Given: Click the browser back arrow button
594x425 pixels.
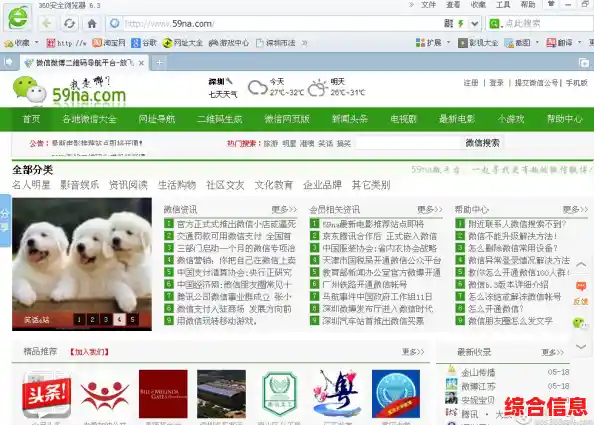Looking at the screenshot, I should pyautogui.click(x=47, y=23).
